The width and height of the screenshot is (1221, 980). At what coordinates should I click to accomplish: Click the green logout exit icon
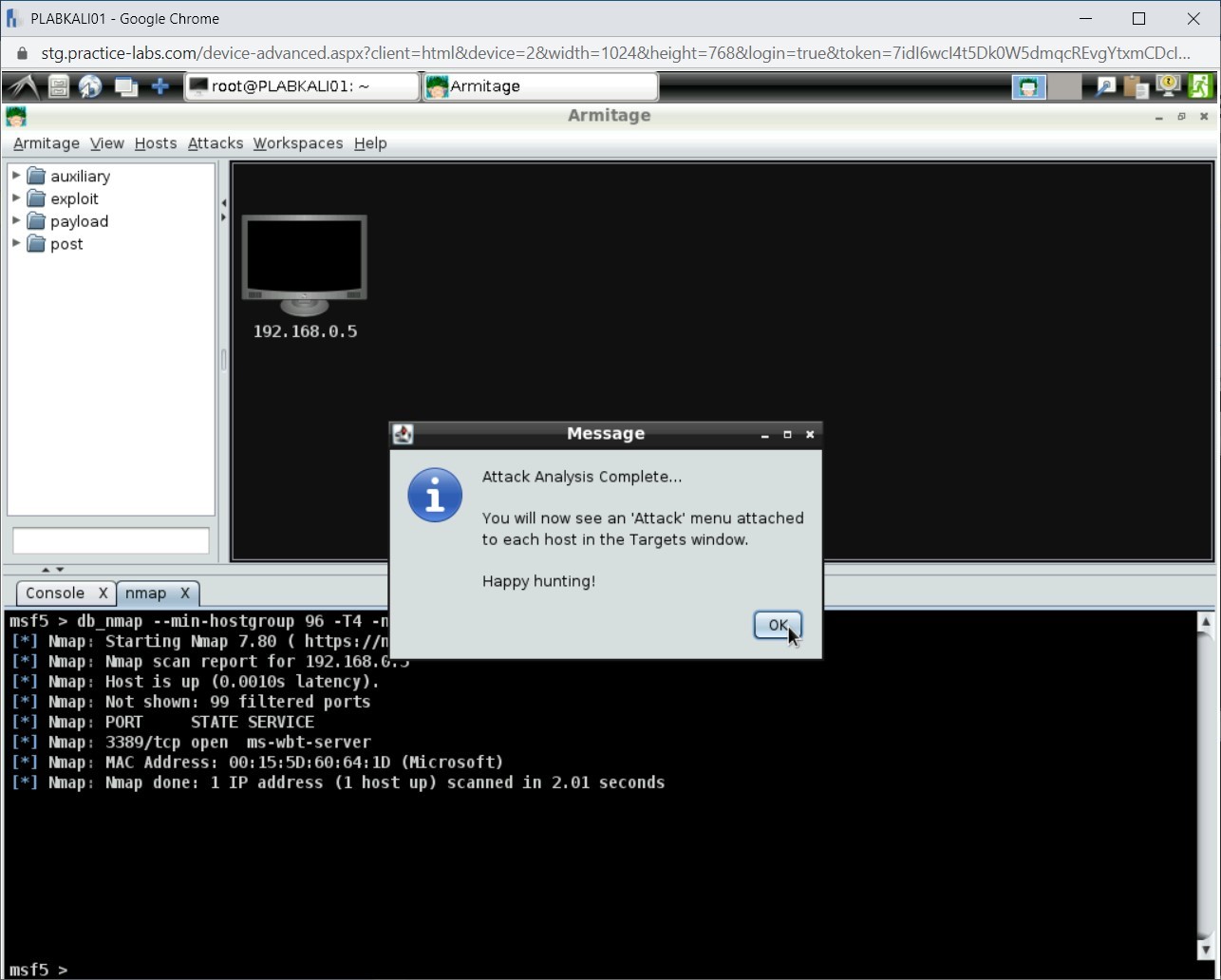tap(1199, 86)
